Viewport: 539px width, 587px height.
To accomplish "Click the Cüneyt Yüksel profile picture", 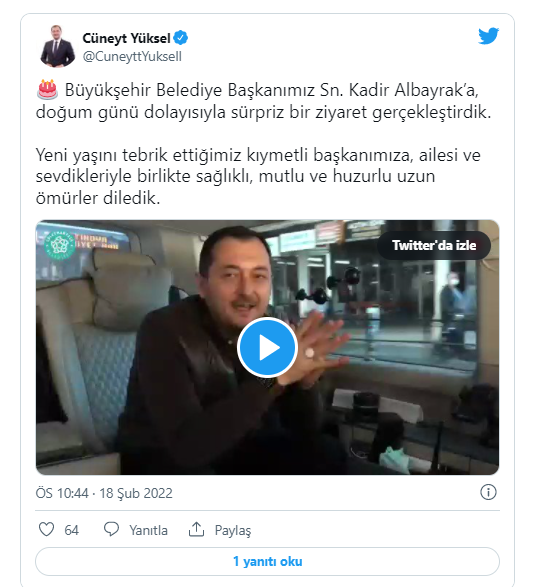I will point(57,46).
